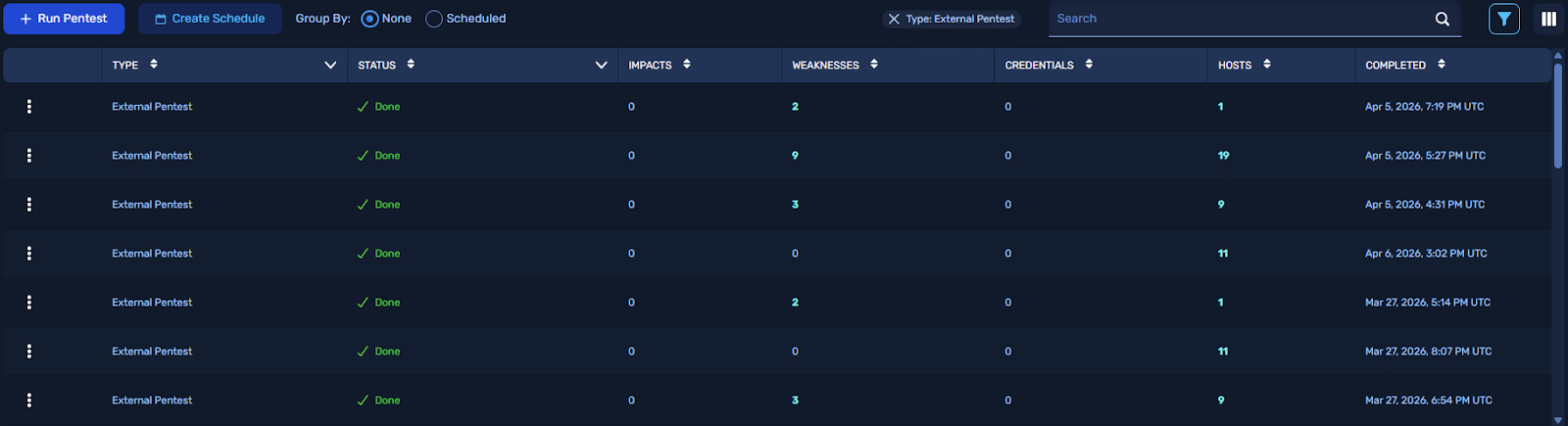Sort by the Hosts column arrows
This screenshot has height=426, width=1568.
[x=1267, y=65]
